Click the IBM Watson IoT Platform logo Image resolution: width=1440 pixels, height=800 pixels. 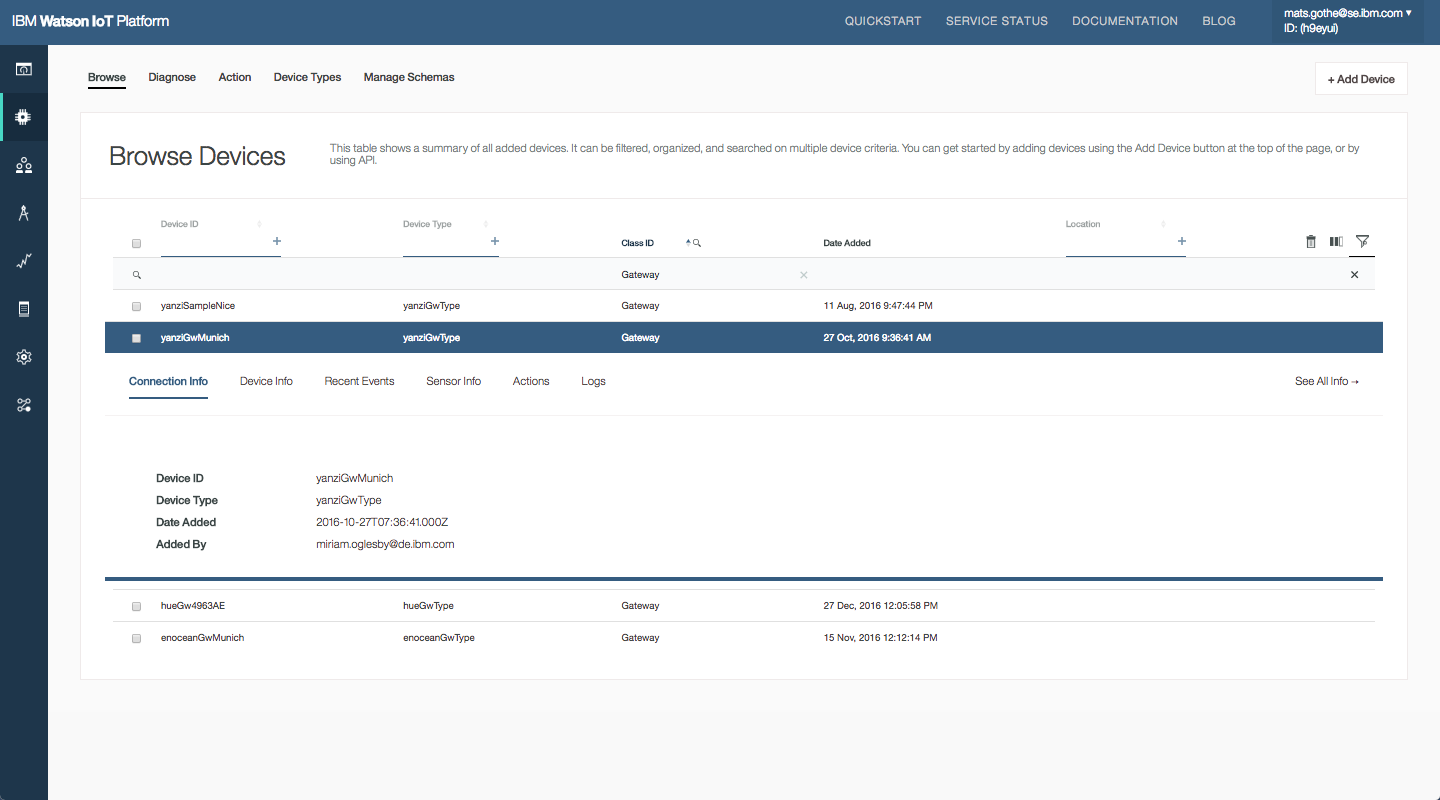coord(90,21)
